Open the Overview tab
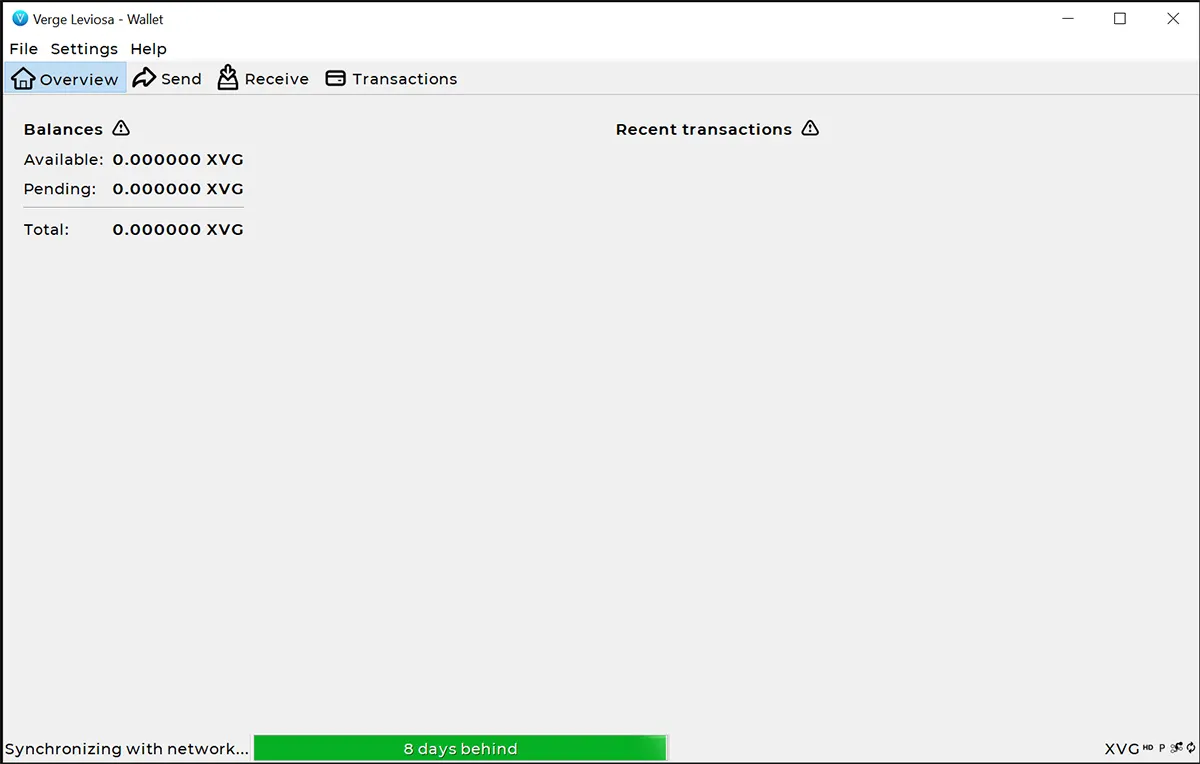This screenshot has height=764, width=1200. coord(66,78)
